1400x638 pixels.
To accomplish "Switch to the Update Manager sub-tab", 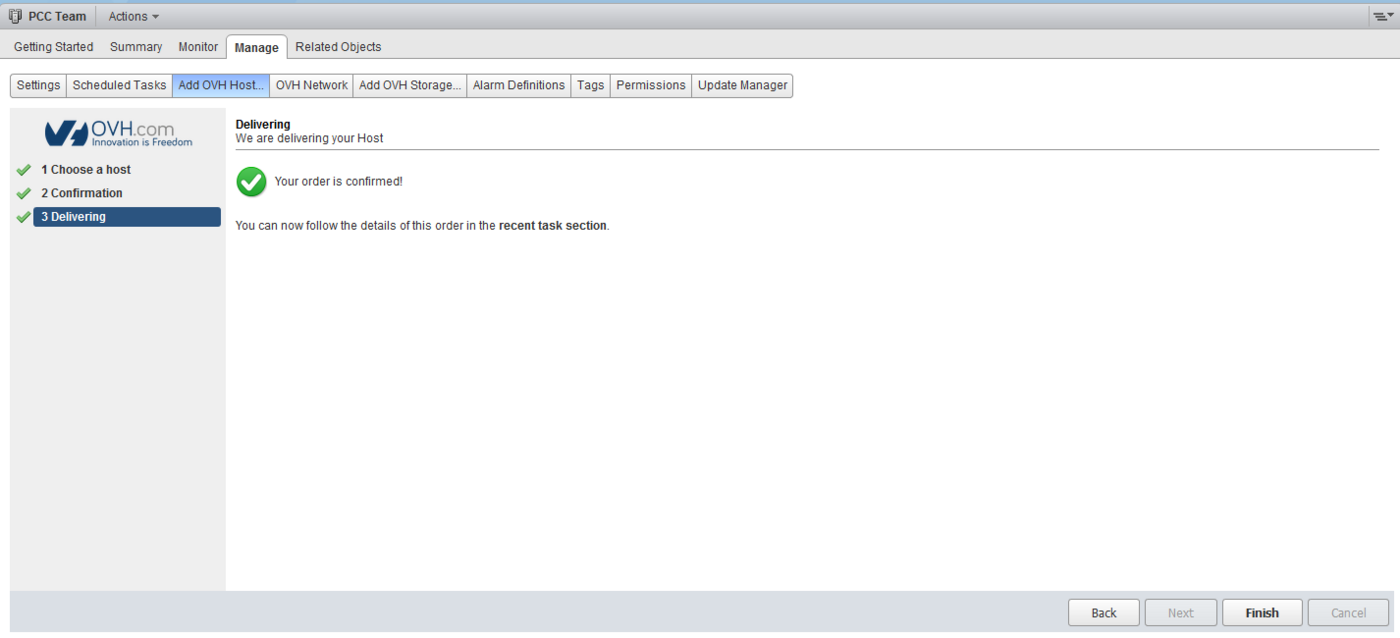I will coord(742,85).
